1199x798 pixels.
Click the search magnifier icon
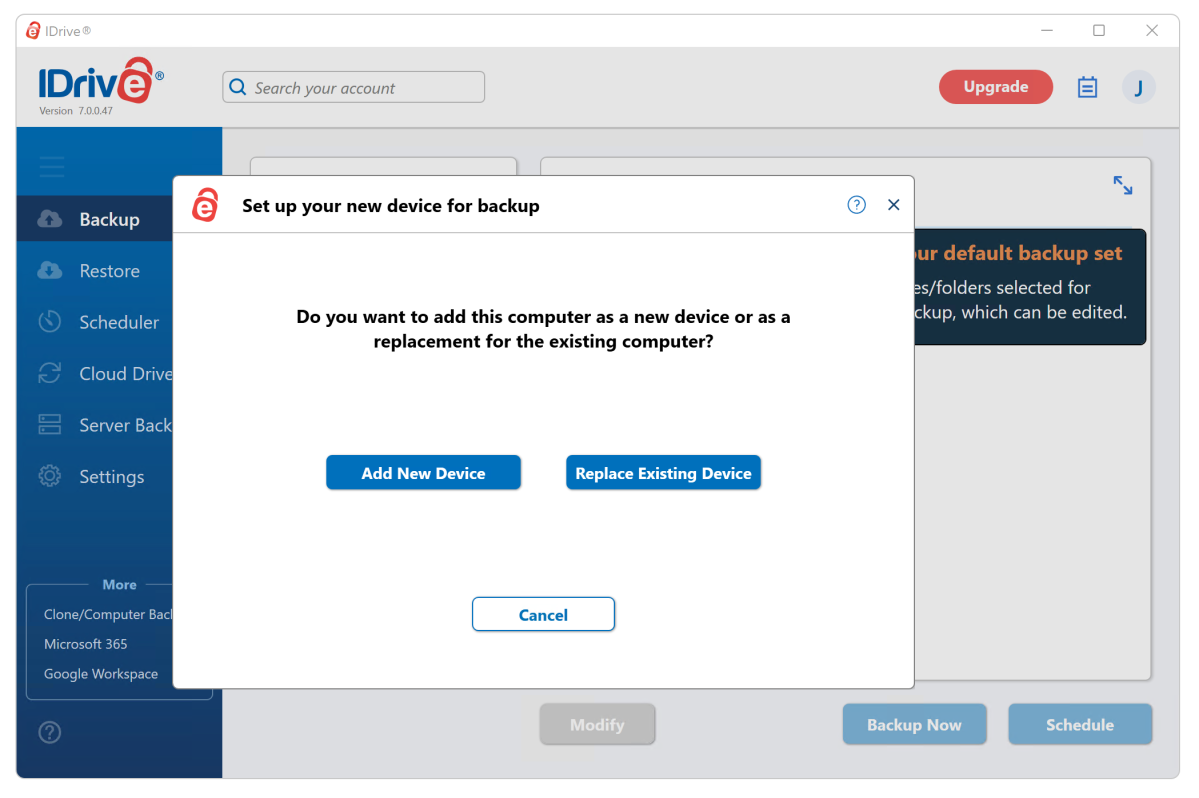tap(238, 87)
